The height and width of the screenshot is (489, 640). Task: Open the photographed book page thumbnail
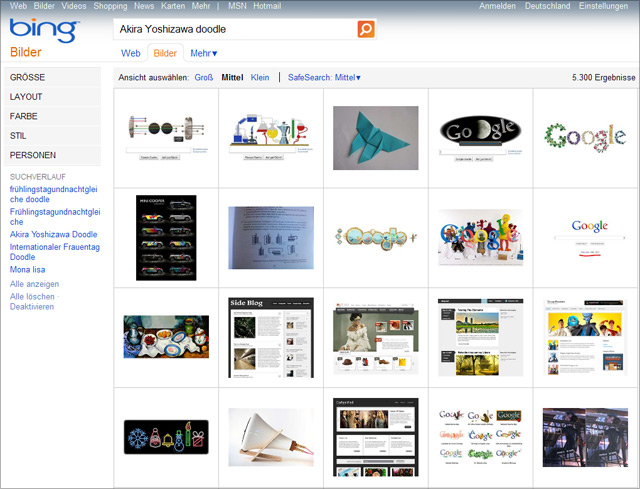click(x=271, y=238)
